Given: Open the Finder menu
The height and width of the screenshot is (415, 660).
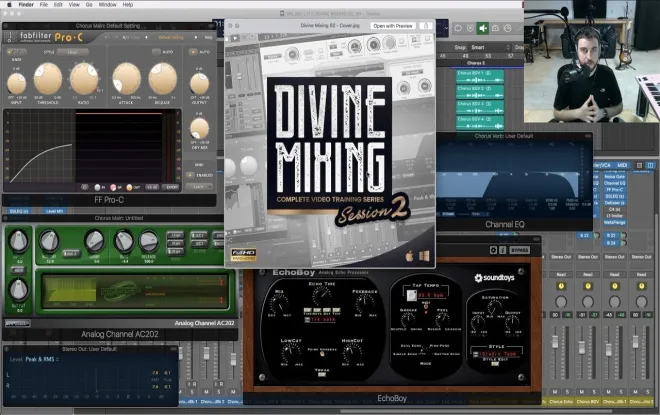Looking at the screenshot, I should (26, 5).
